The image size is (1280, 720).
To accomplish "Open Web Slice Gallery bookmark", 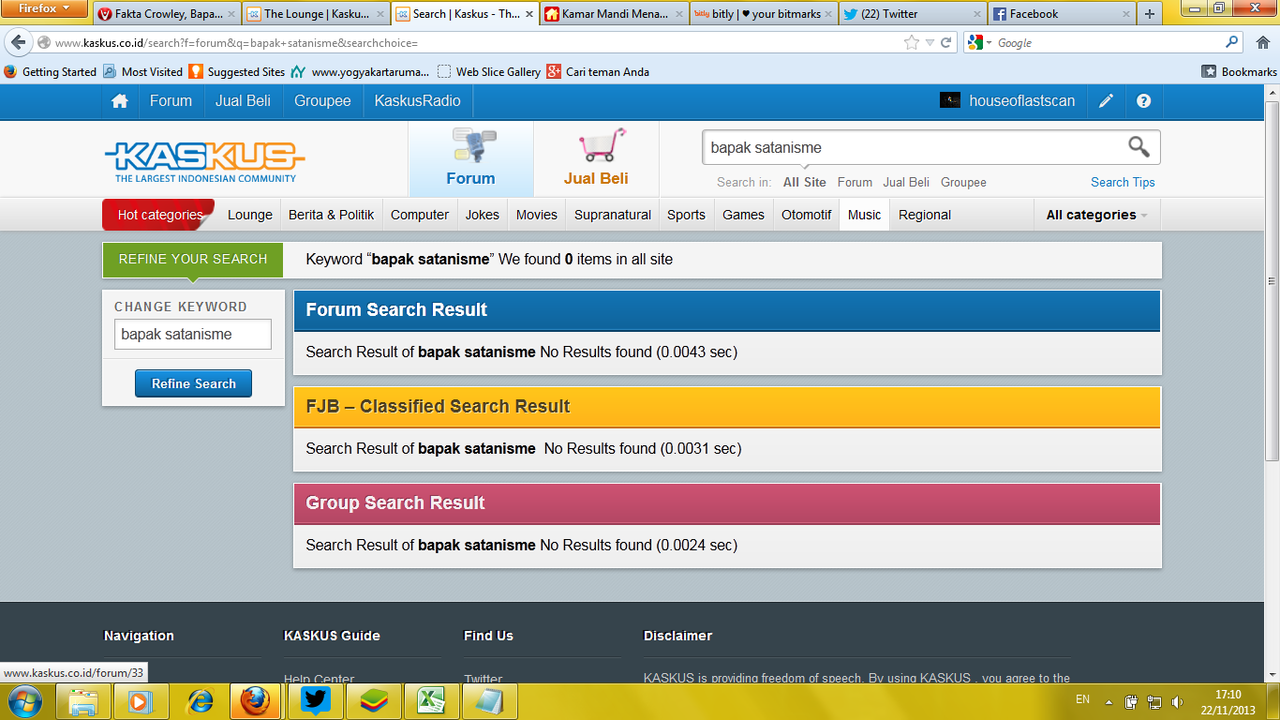I will (x=490, y=72).
